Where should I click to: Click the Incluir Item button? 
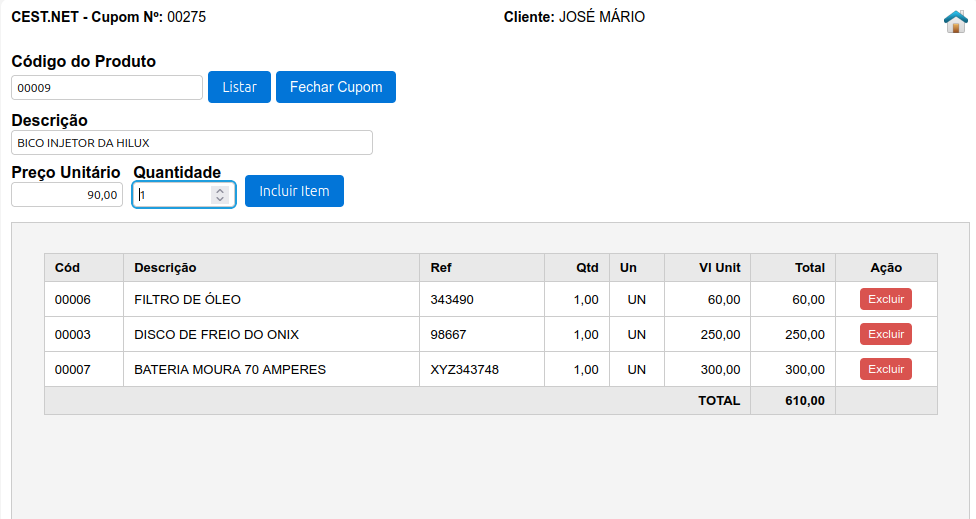pyautogui.click(x=294, y=191)
